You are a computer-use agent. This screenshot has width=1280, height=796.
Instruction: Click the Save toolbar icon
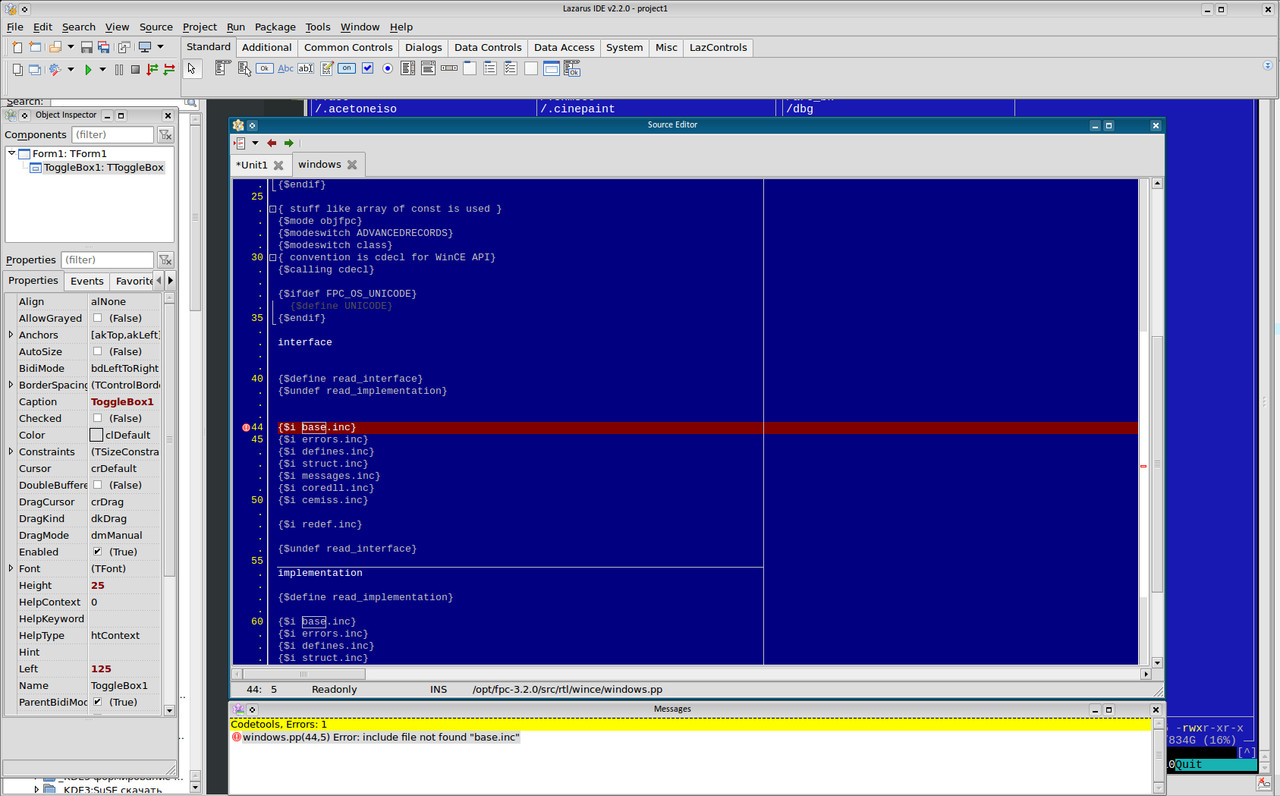point(87,47)
